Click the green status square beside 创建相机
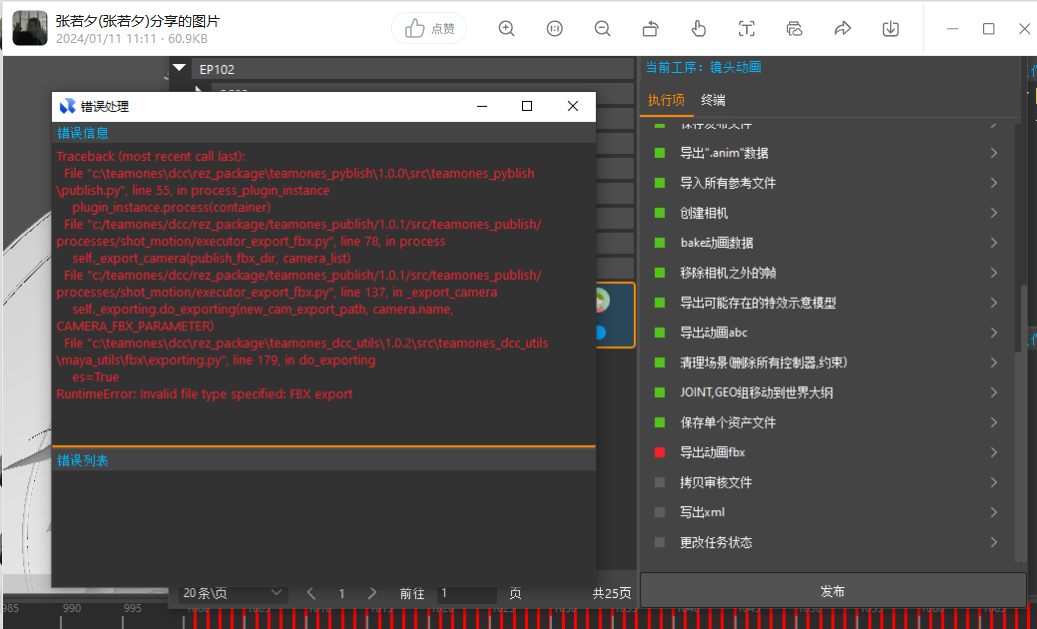 point(659,213)
